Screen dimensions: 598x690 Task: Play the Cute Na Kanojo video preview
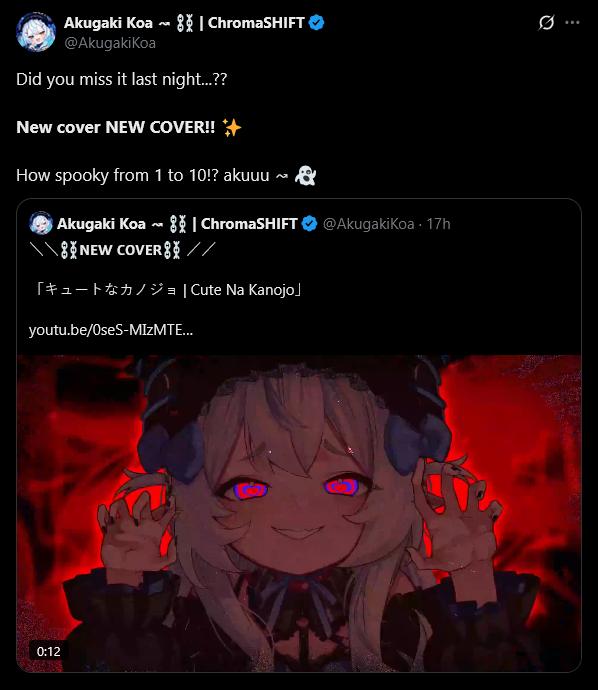(299, 513)
